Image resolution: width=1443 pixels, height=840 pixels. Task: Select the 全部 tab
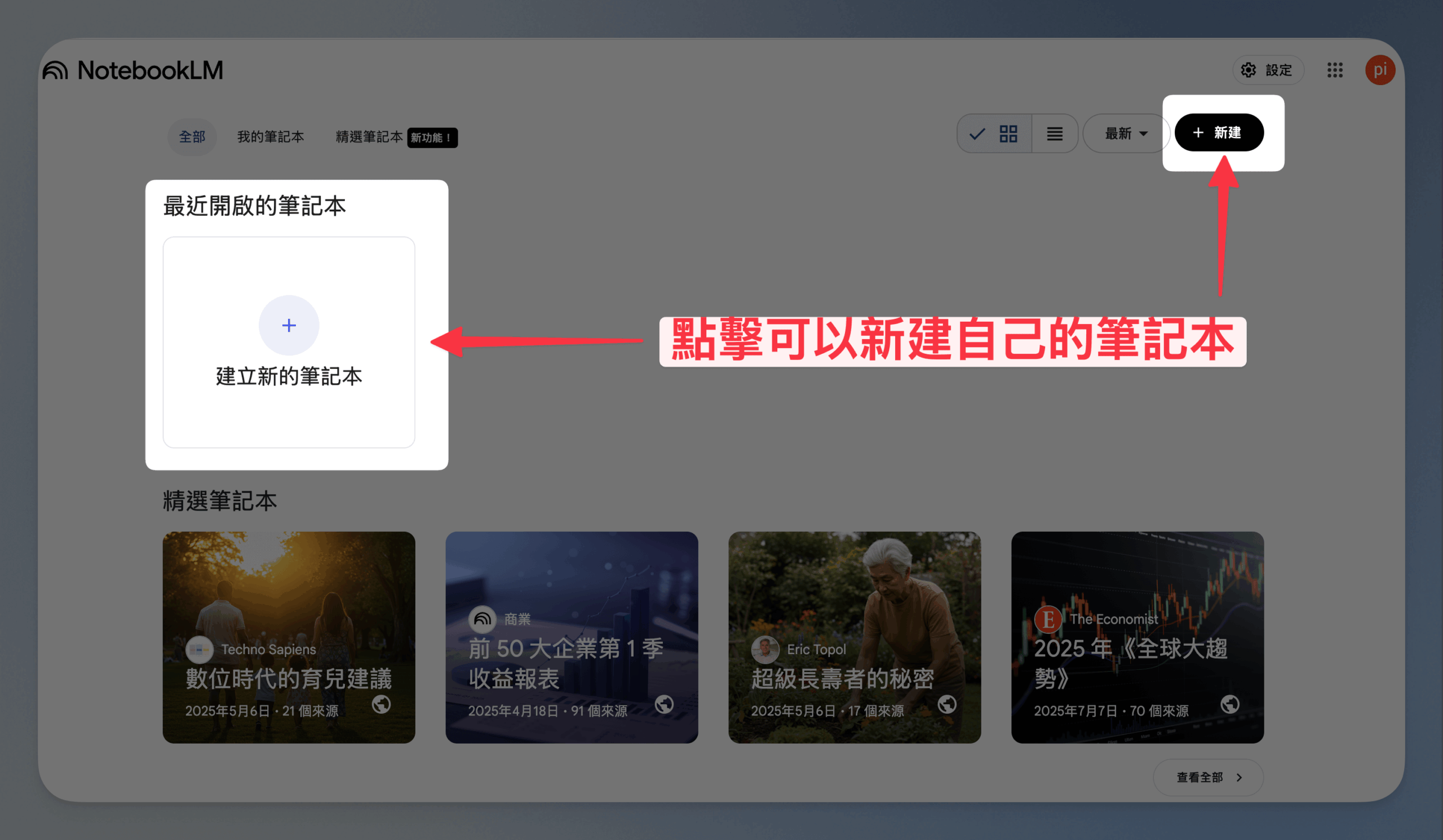coord(192,137)
